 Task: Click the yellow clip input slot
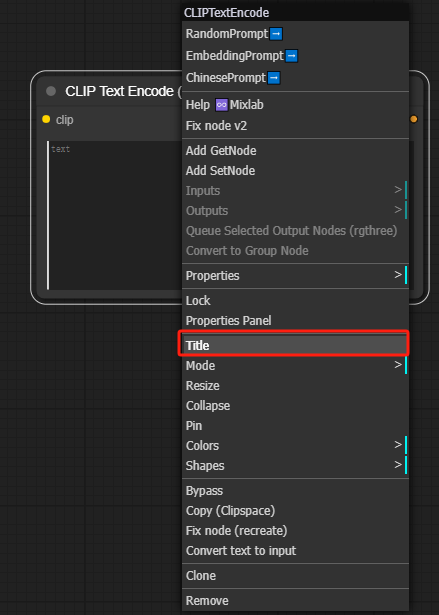pyautogui.click(x=46, y=119)
